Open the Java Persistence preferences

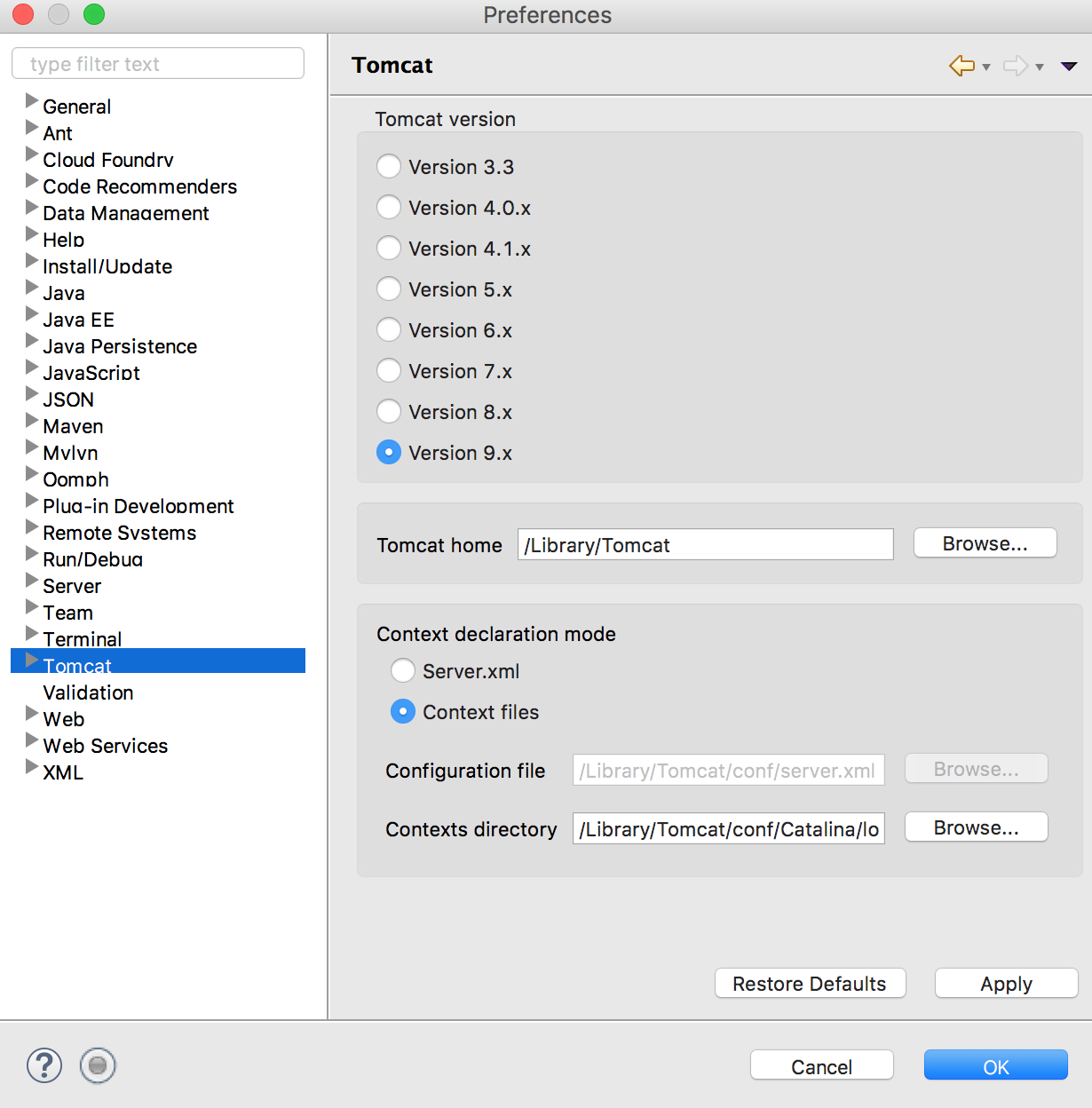[x=120, y=346]
